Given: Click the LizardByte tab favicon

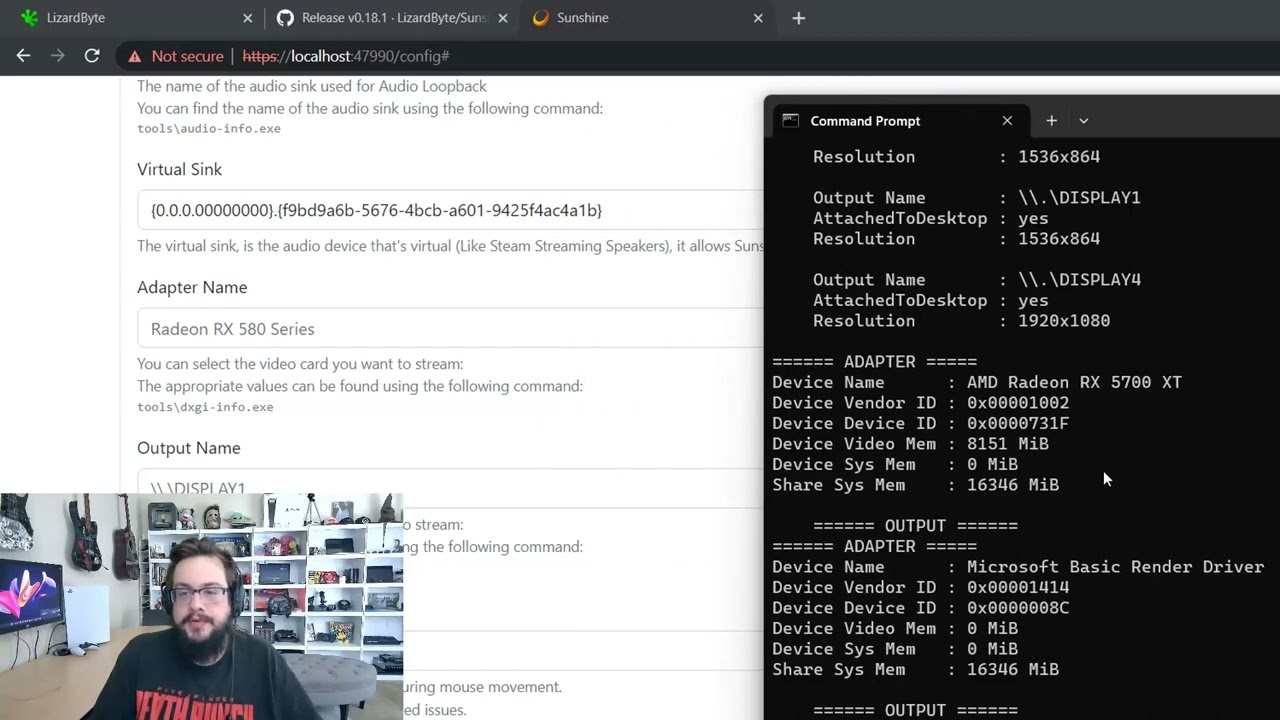Looking at the screenshot, I should 30,18.
